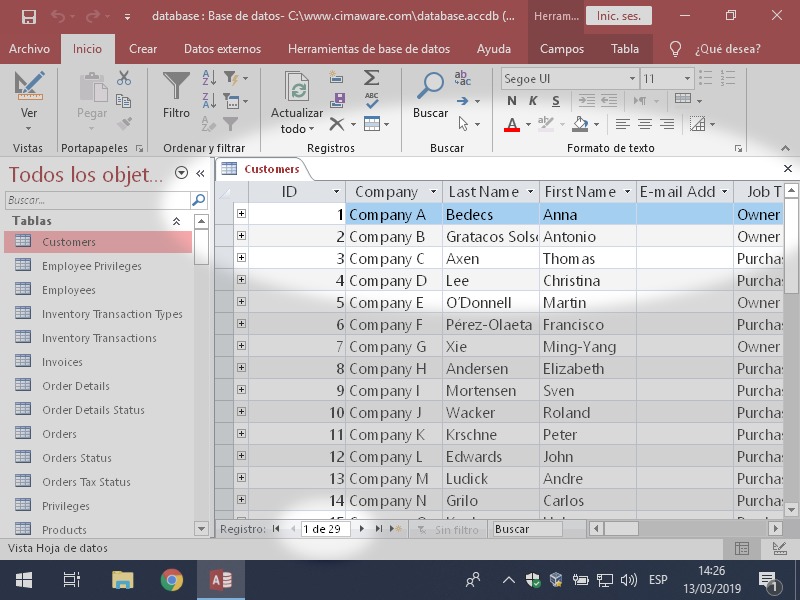Toggle bold (N) text formatting
Screen dimensions: 800x600
tap(512, 101)
